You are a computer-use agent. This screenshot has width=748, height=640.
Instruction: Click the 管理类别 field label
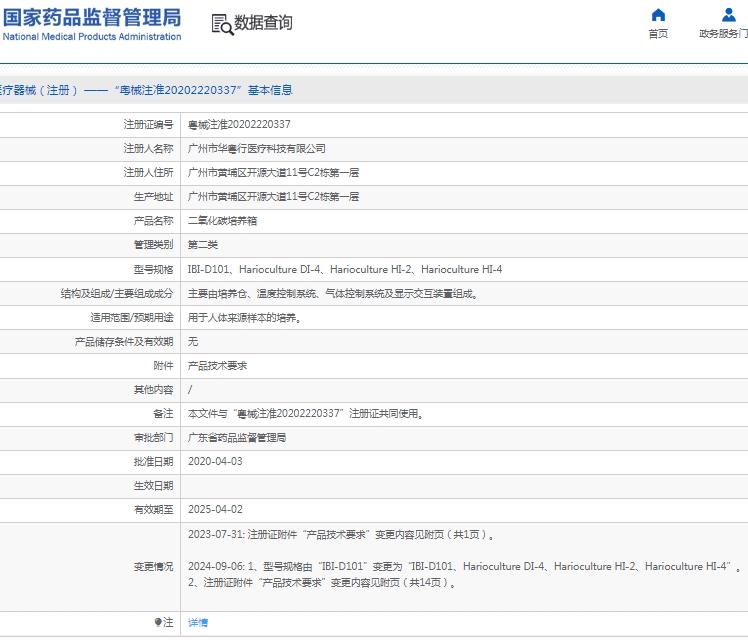(x=154, y=245)
